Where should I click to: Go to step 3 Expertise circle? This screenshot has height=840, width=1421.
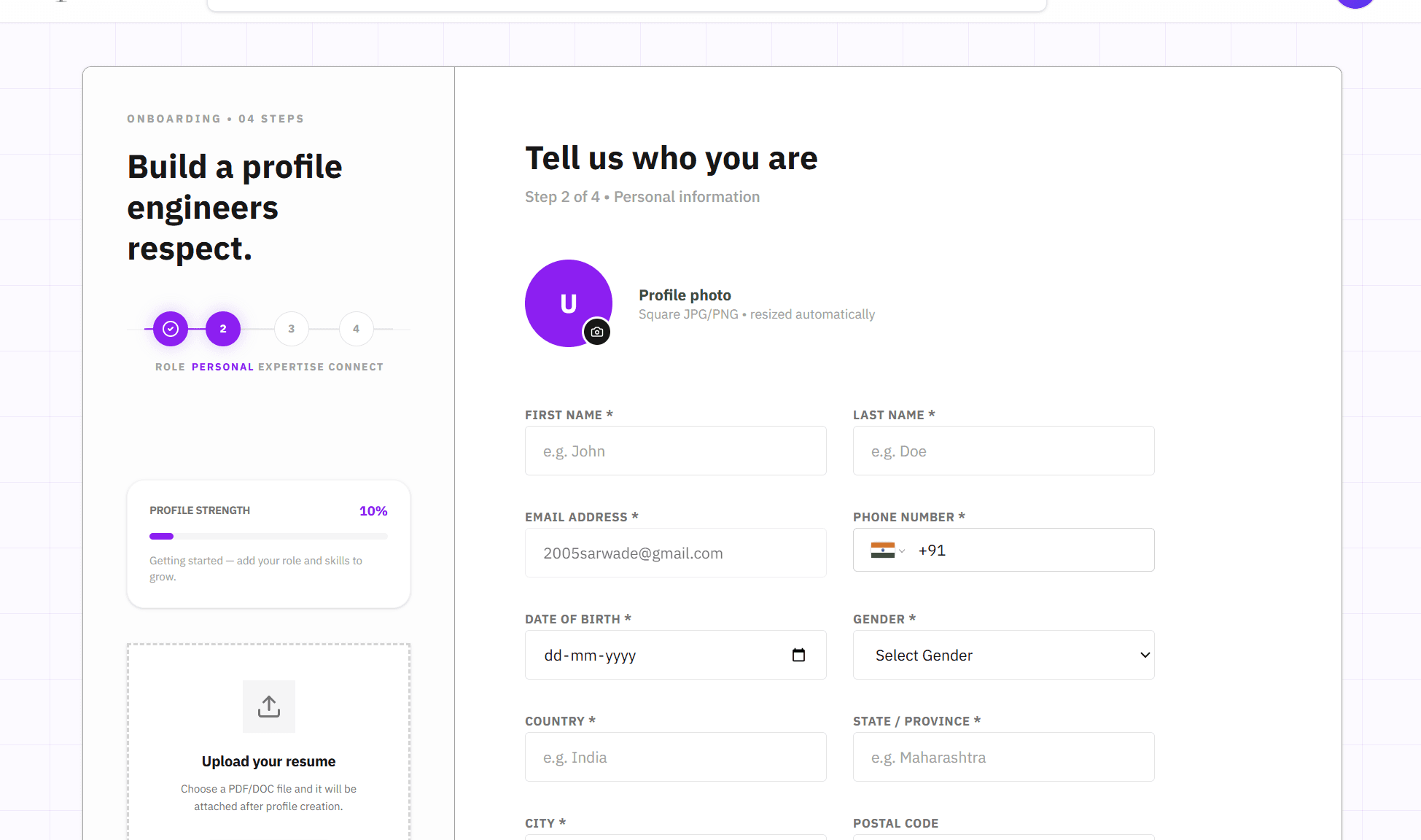292,329
